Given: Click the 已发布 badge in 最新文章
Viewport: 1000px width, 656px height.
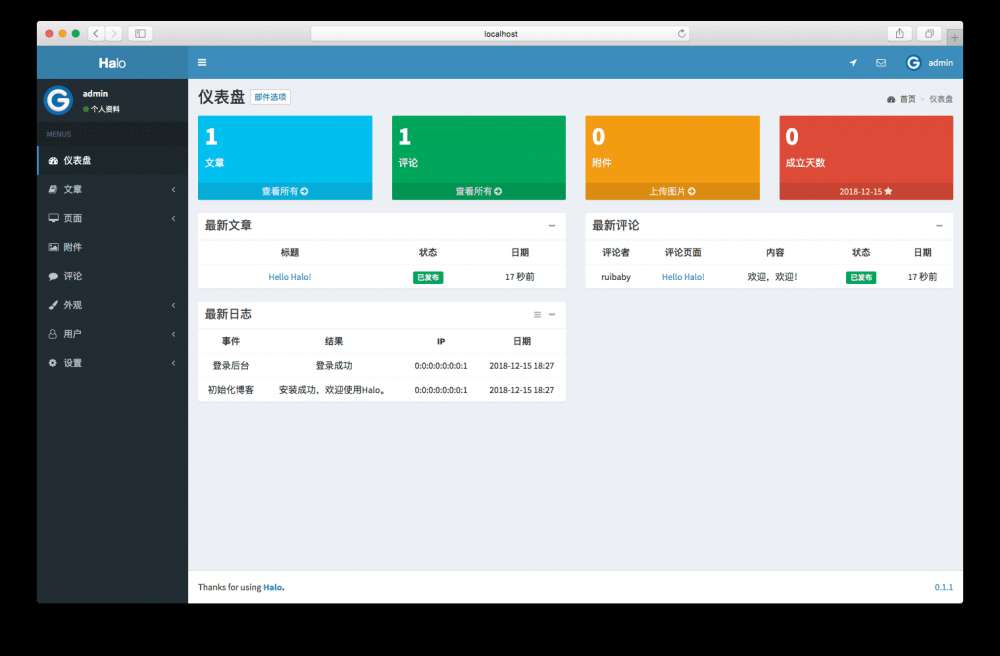Looking at the screenshot, I should [x=428, y=277].
